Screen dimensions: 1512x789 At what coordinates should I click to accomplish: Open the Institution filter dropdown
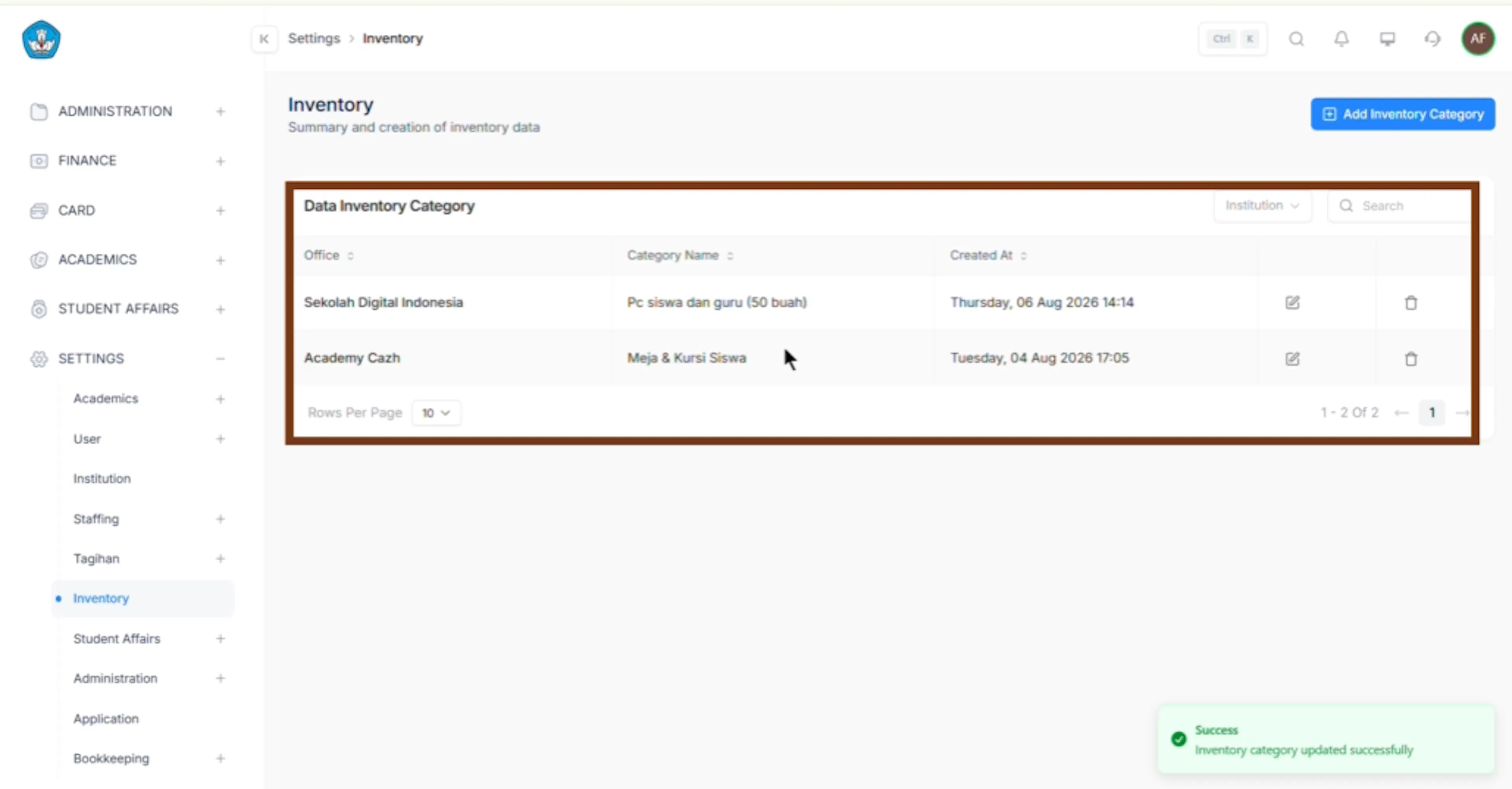(x=1262, y=206)
